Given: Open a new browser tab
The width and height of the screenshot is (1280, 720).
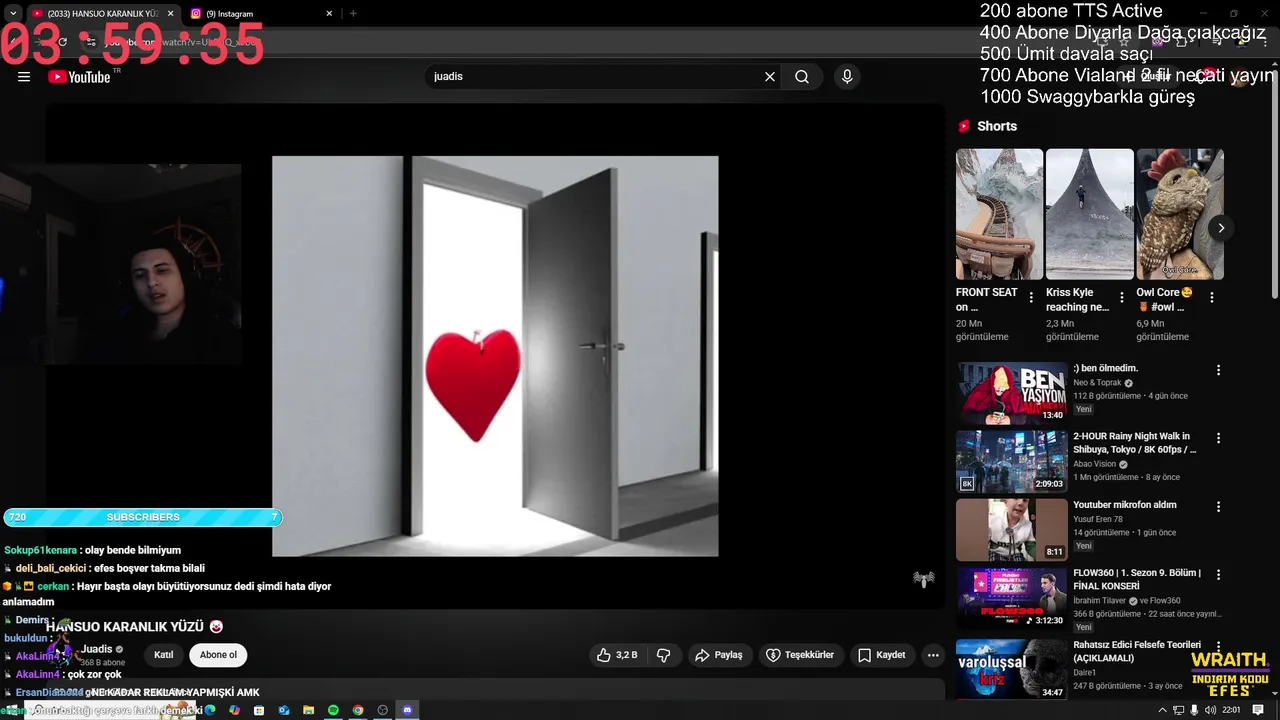Looking at the screenshot, I should pyautogui.click(x=353, y=13).
